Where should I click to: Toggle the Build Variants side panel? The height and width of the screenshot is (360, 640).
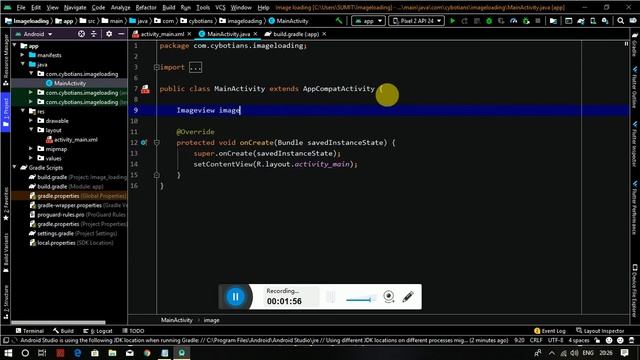click(x=5, y=253)
